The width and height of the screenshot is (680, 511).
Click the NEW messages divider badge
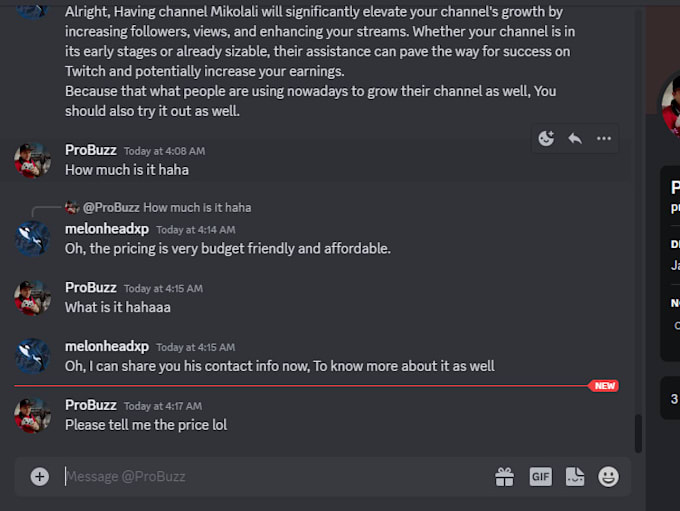tap(604, 386)
